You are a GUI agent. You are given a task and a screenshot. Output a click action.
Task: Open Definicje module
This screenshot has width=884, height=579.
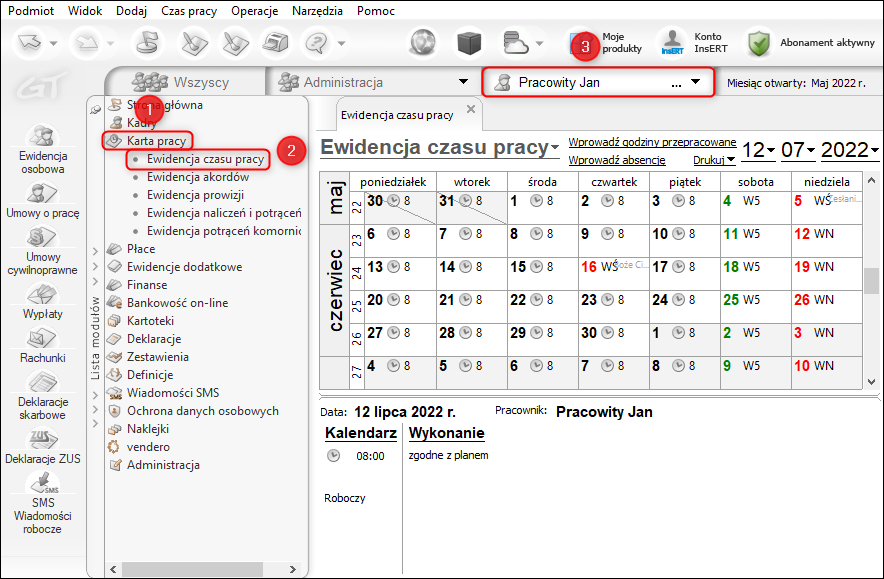[x=150, y=375]
